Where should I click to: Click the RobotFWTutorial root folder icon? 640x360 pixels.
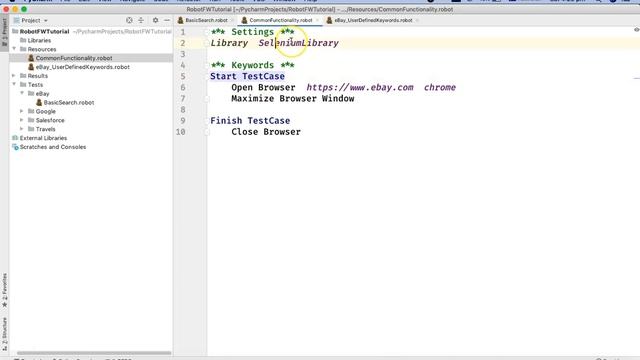pyautogui.click(x=15, y=31)
